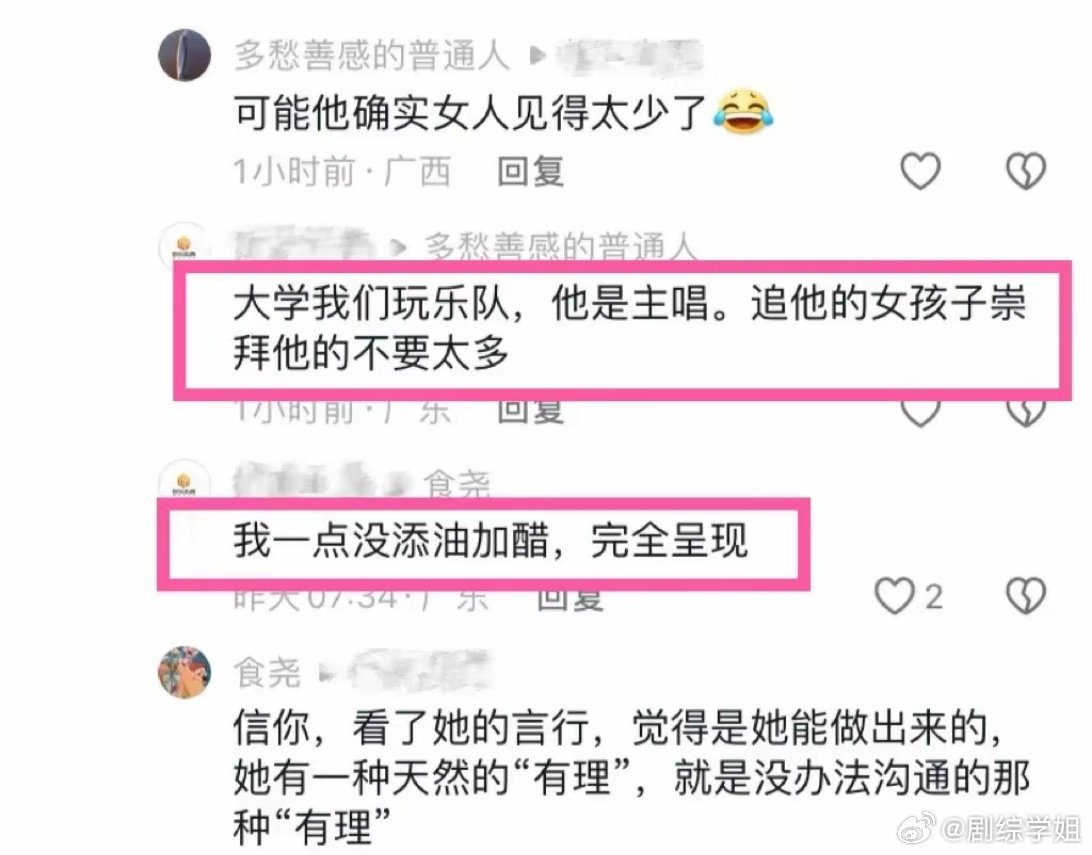Viewport: 1092px width, 855px height.
Task: Click the blurred username after the top triangle arrow
Action: [630, 56]
